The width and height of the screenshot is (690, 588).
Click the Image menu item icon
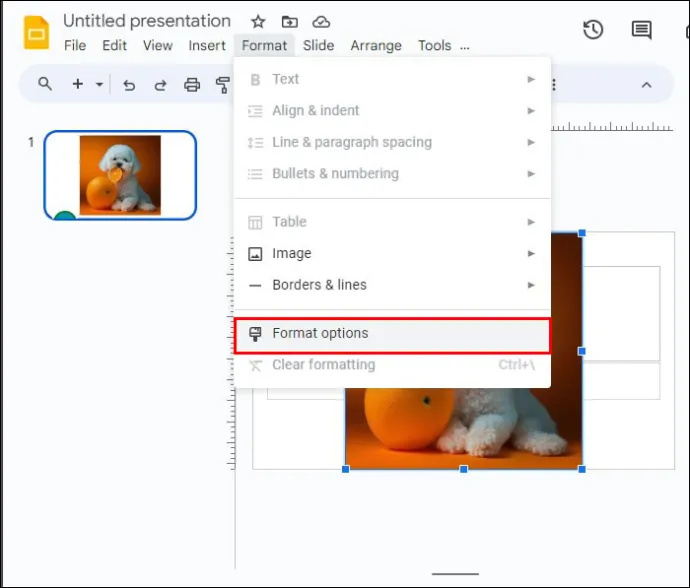click(255, 254)
